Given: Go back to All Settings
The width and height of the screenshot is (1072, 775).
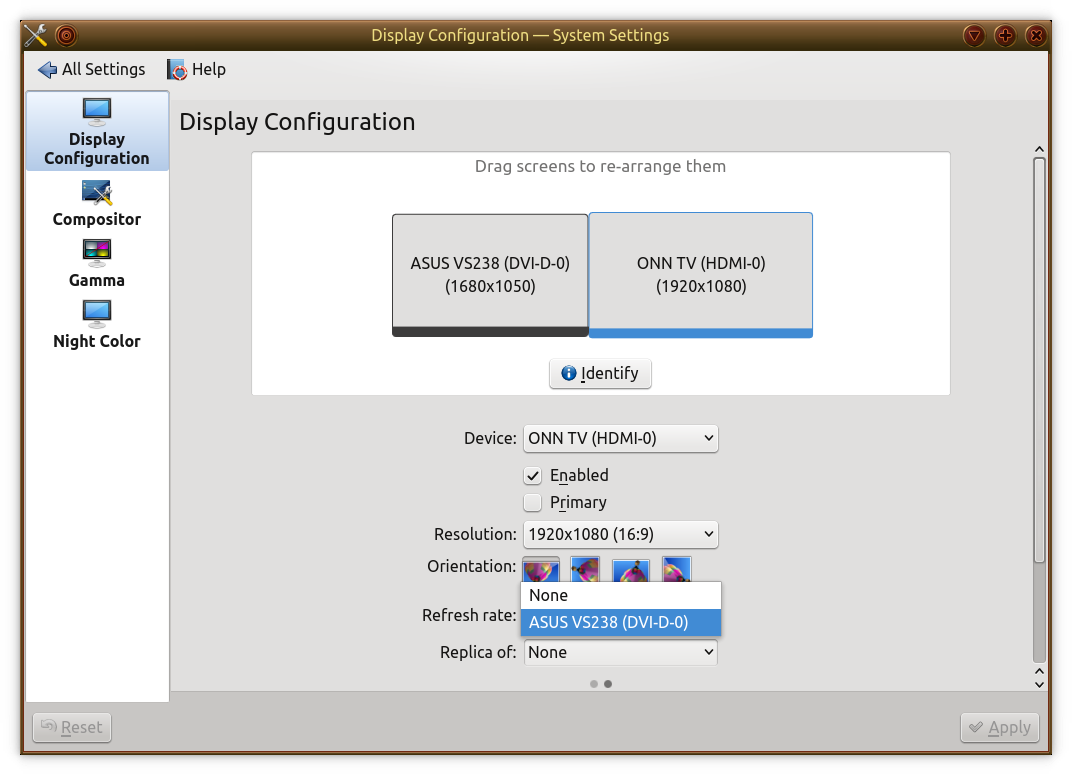Looking at the screenshot, I should pos(92,69).
